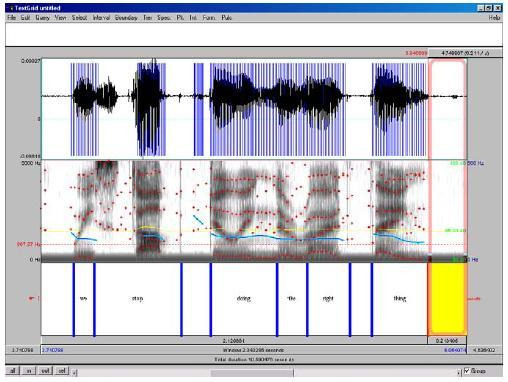Open the Query menu

42,18
